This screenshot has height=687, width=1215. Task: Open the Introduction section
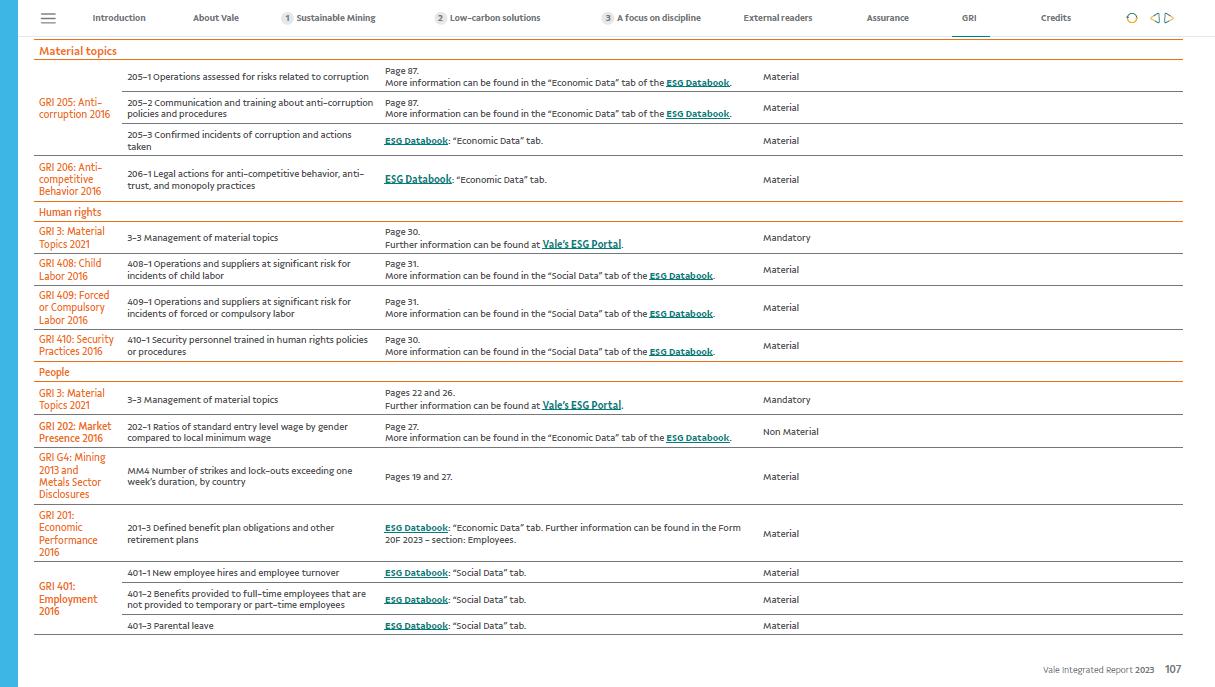tap(119, 18)
